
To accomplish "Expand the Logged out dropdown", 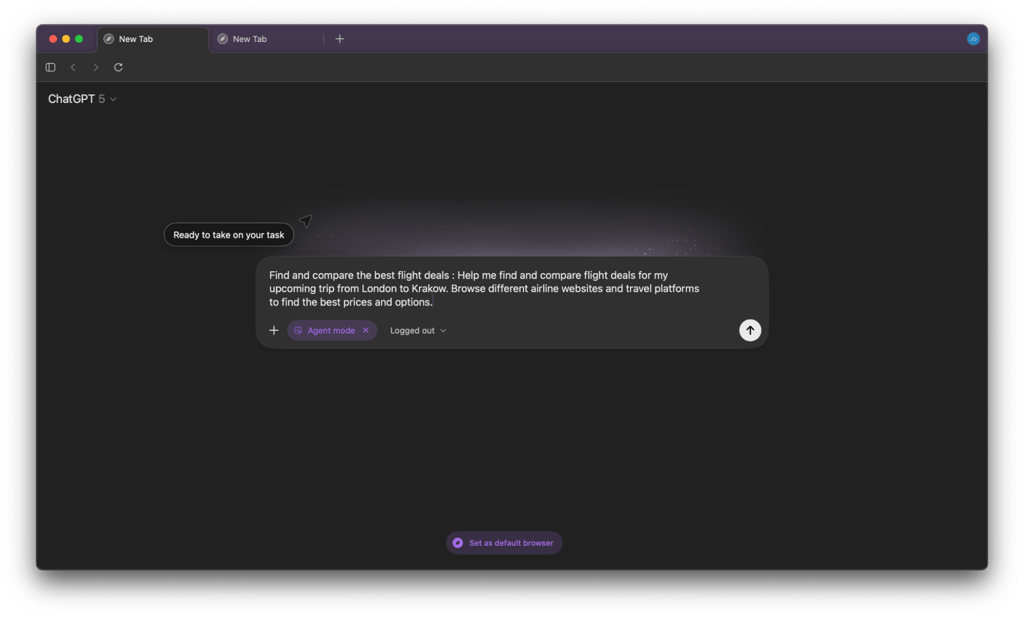I will coord(418,331).
